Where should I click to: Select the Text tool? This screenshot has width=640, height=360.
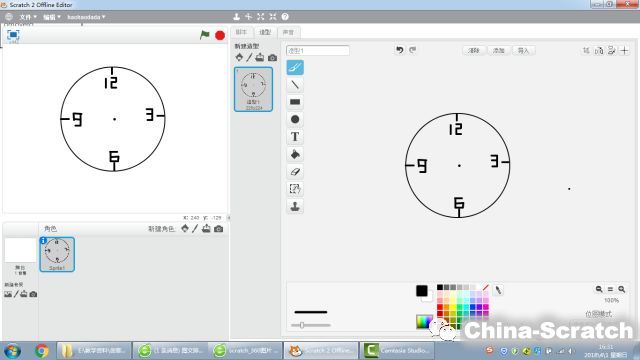[295, 137]
